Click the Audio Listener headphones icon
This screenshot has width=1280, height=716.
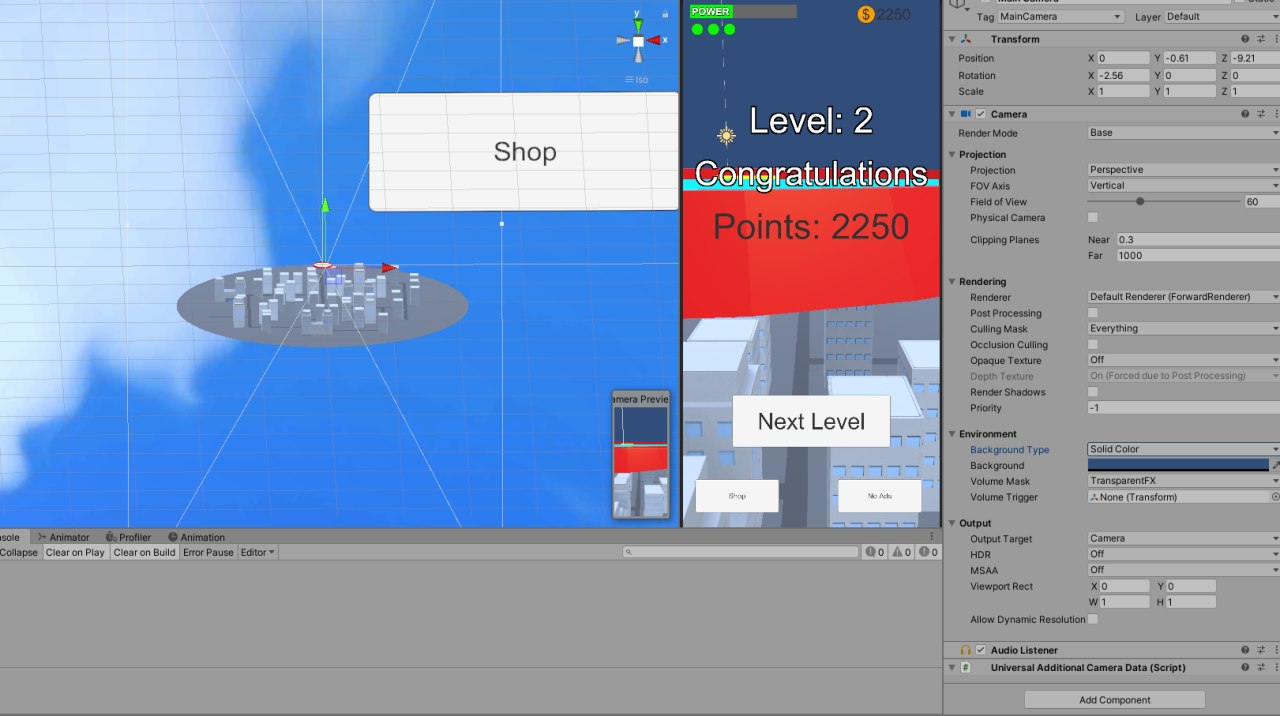pos(966,650)
